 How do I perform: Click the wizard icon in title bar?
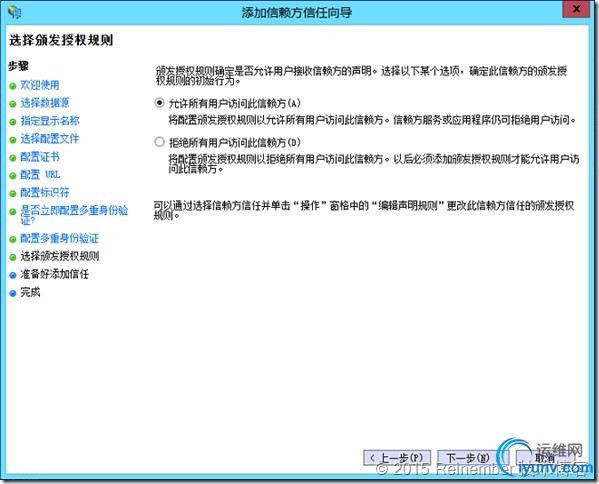click(15, 12)
